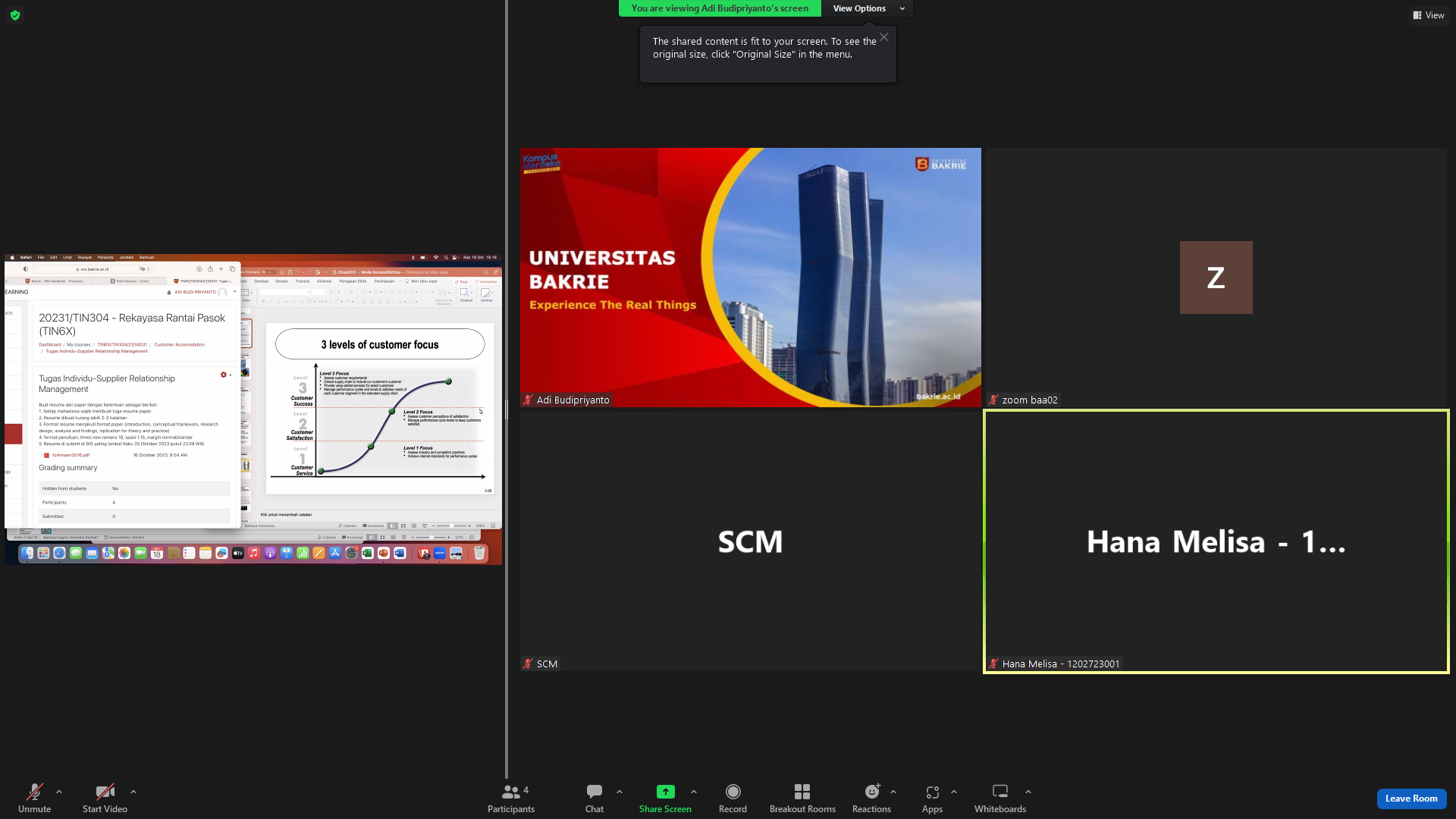Expand audio options arrow beside Unmute
The image size is (1456, 819).
(59, 792)
